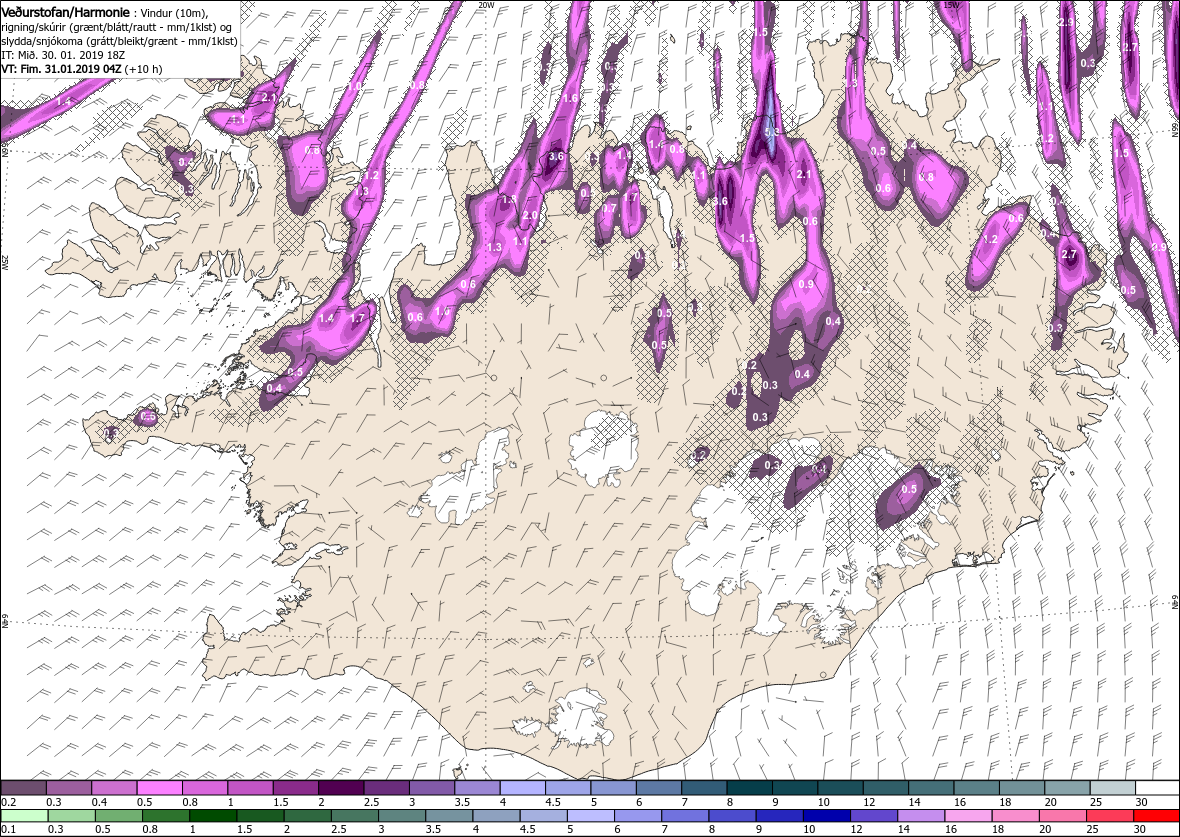Click the '20W' longitude label at the top

pyautogui.click(x=487, y=5)
